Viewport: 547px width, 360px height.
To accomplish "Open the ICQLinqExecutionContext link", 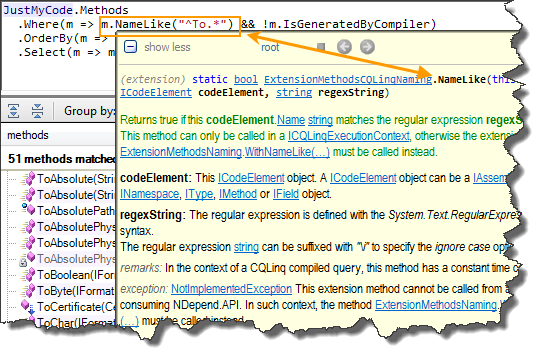I will (x=349, y=136).
